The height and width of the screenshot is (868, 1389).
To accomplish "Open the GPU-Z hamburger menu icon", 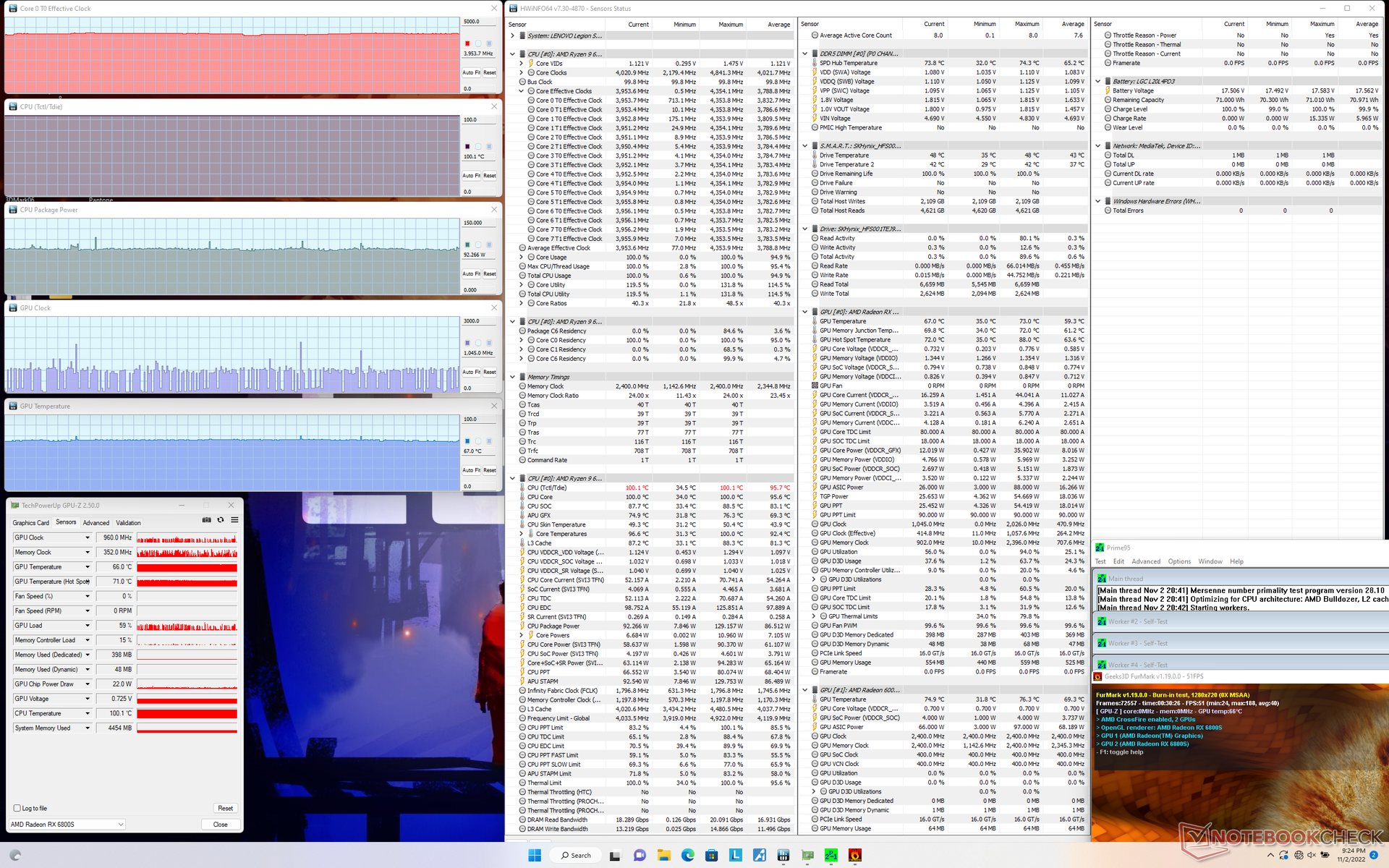I will pyautogui.click(x=234, y=520).
